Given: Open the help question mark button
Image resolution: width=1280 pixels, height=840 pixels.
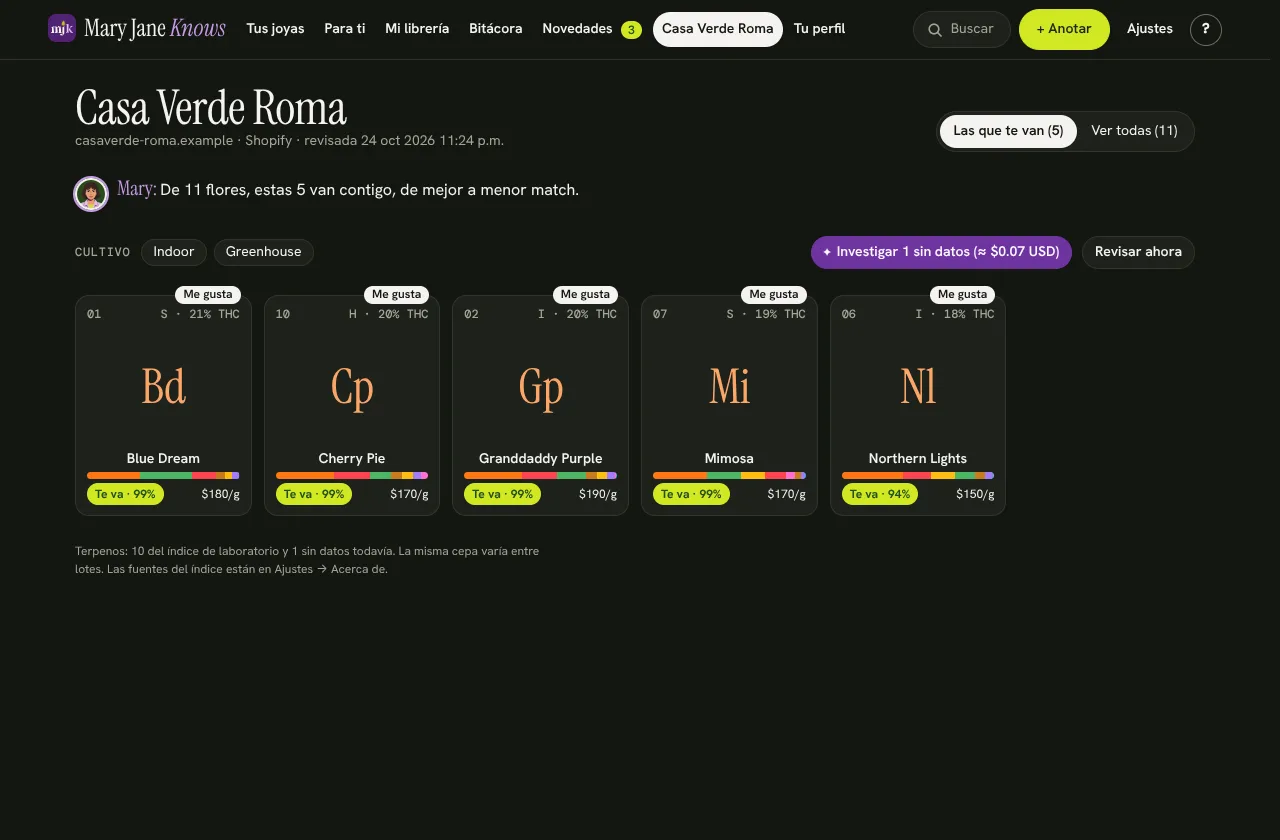Looking at the screenshot, I should [1206, 29].
